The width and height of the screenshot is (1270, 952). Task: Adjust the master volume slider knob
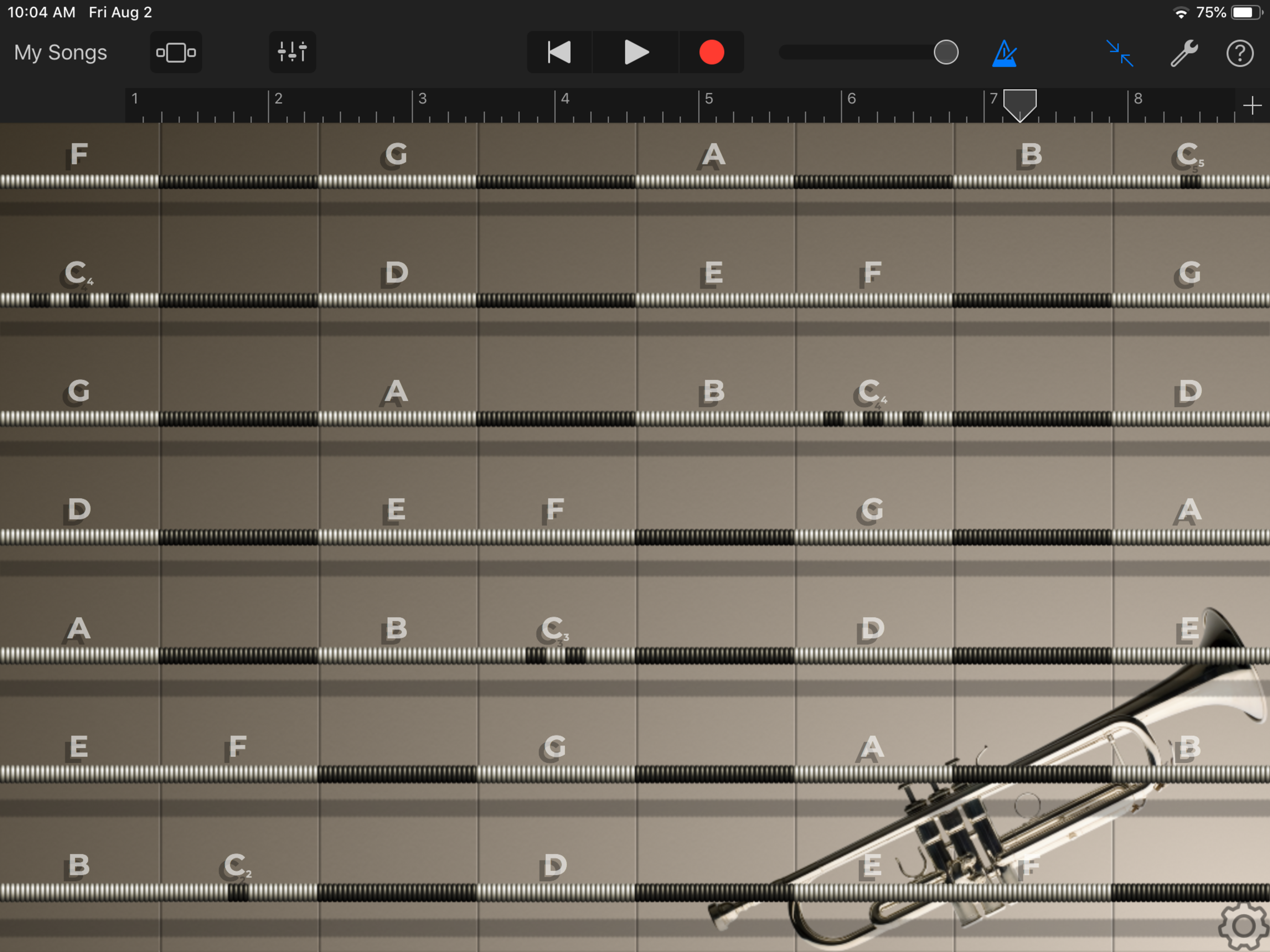coord(946,52)
